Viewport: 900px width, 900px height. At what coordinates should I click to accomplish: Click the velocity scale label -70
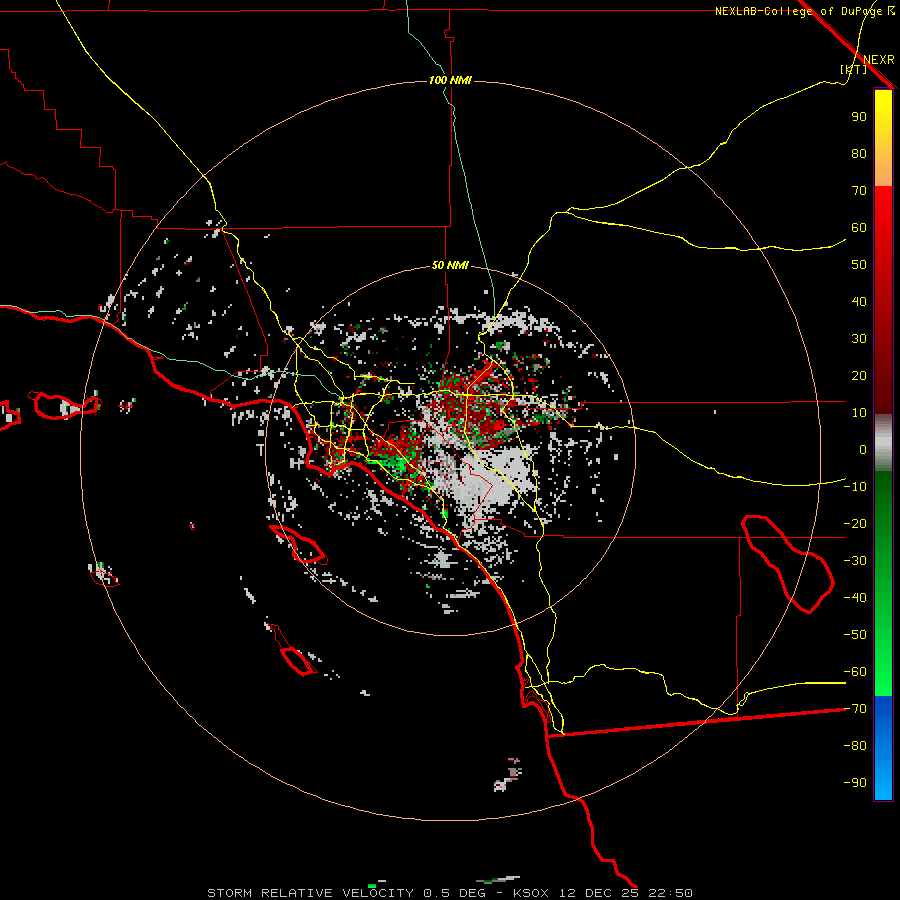(855, 709)
